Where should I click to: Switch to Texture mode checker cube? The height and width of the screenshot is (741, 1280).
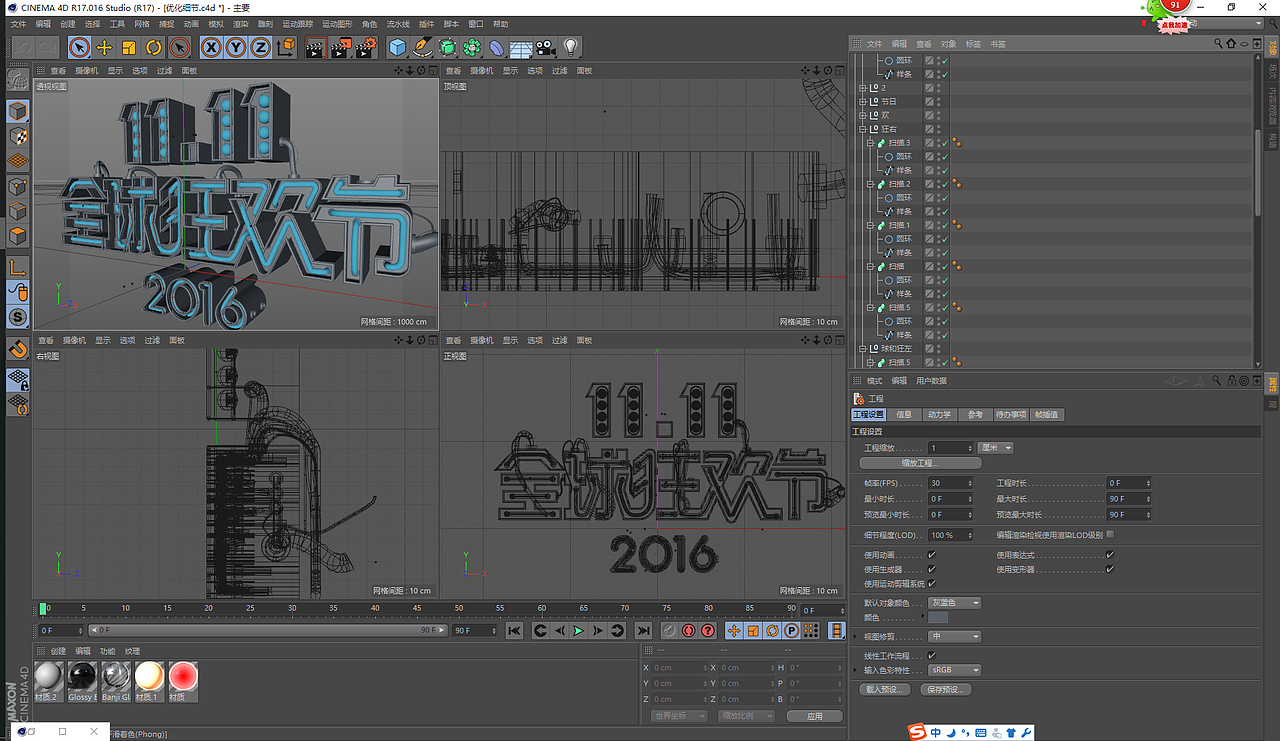[x=18, y=135]
